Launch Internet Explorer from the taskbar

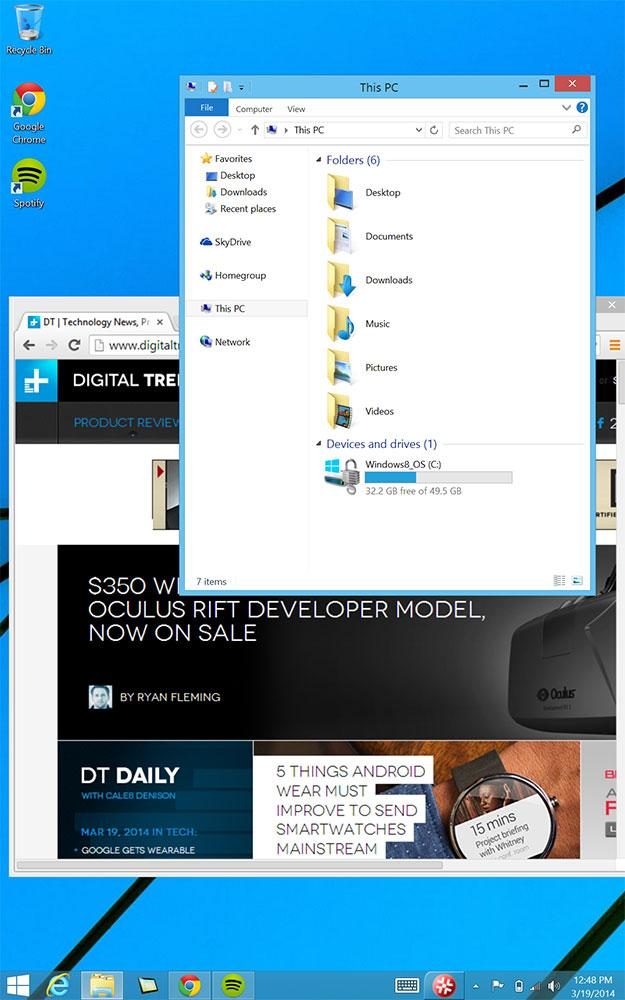[59, 985]
